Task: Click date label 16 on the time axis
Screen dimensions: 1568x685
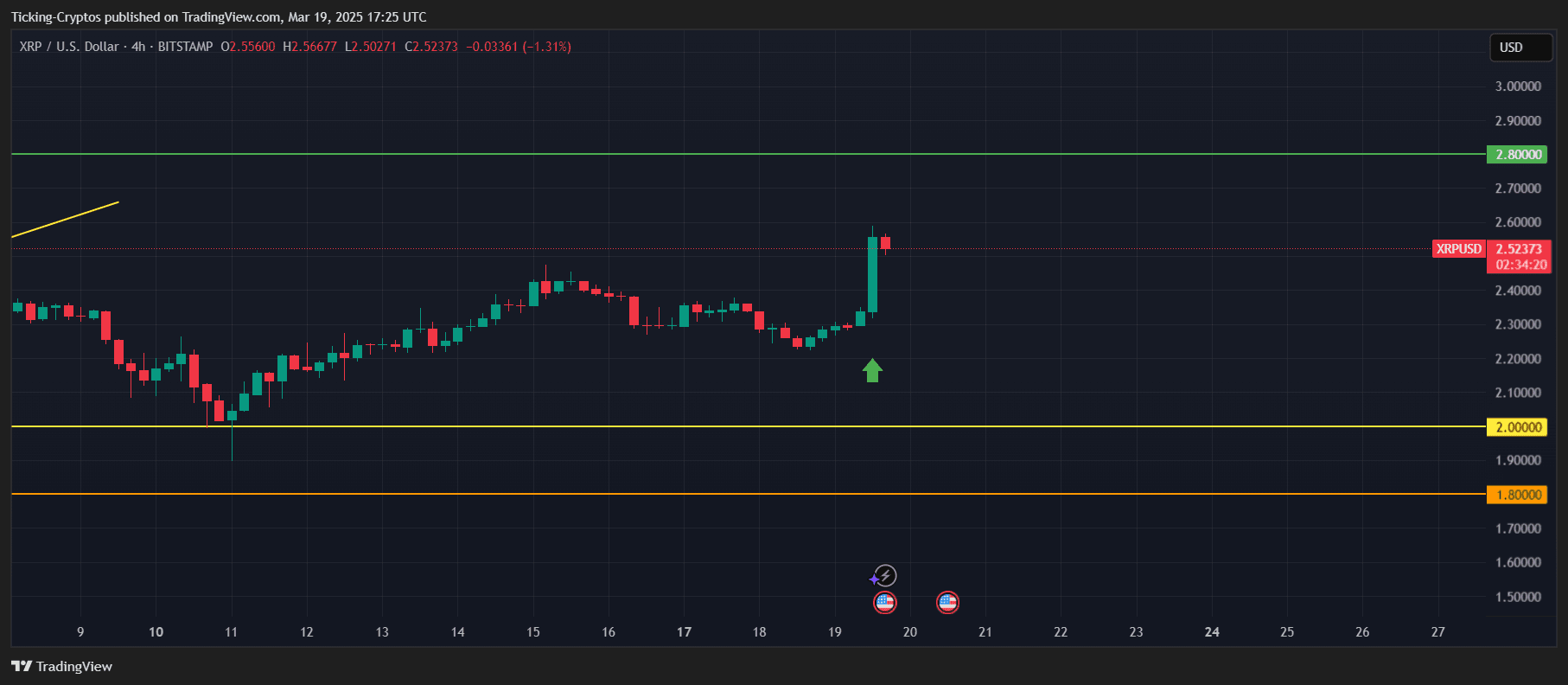Action: click(x=609, y=632)
